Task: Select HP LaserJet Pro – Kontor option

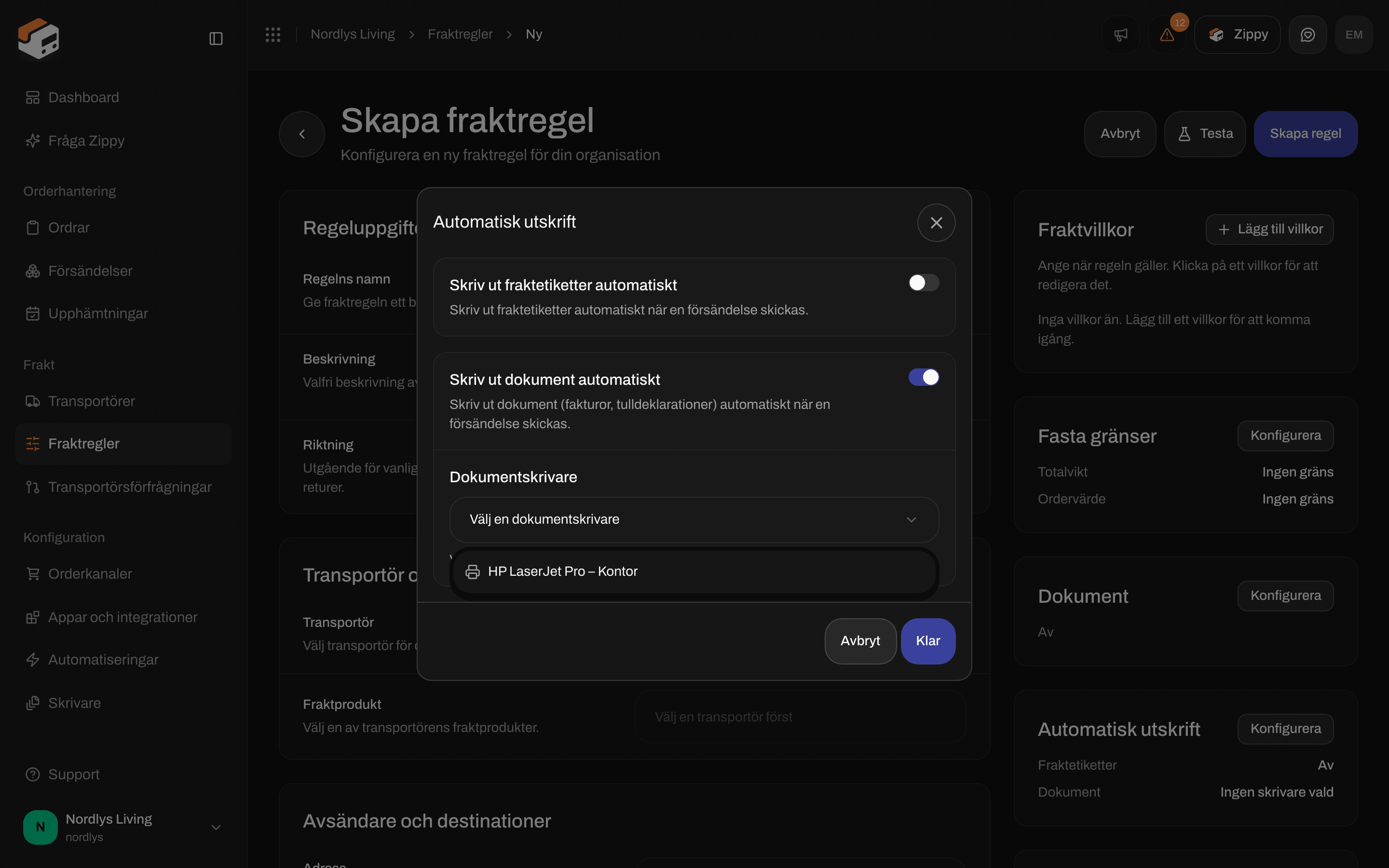Action: point(694,572)
